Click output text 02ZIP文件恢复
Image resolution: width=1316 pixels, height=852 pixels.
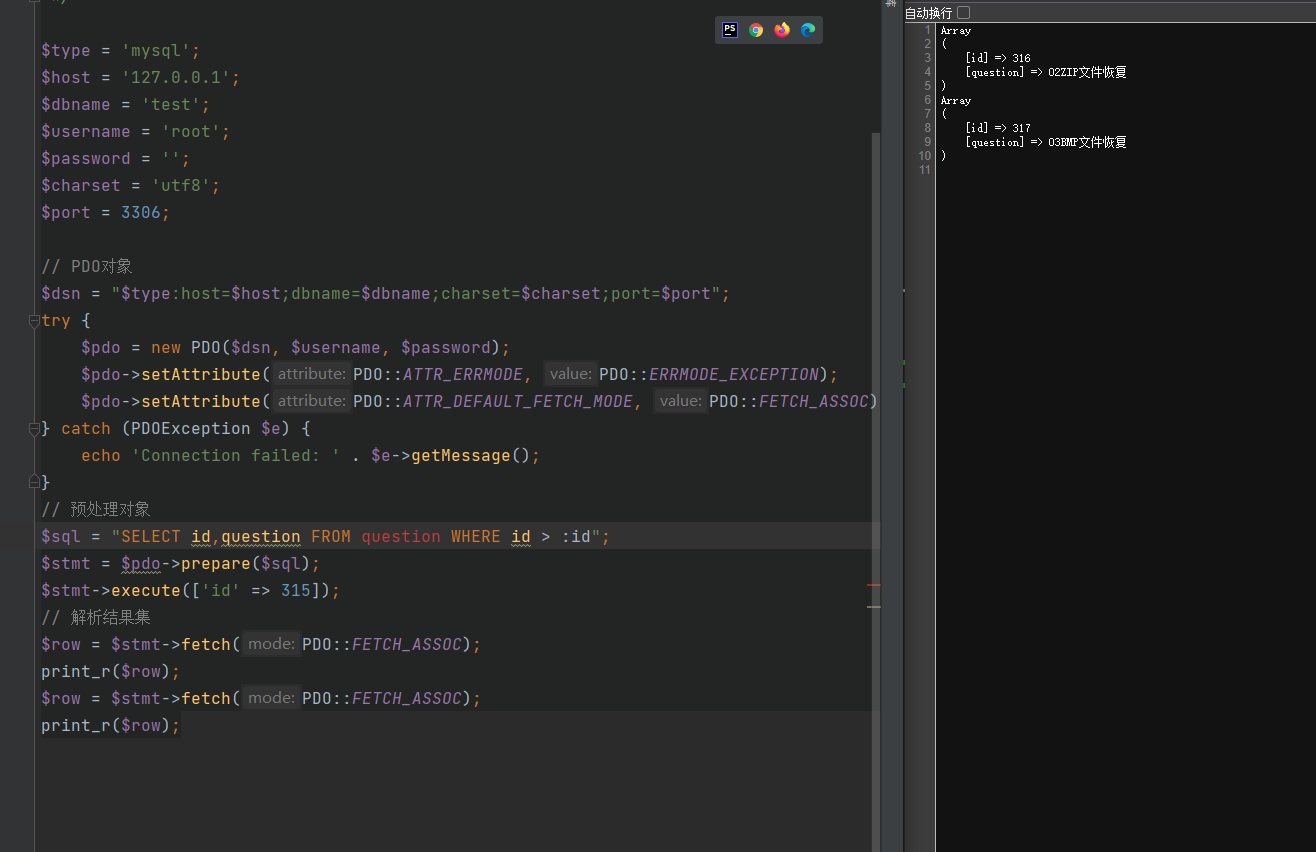pyautogui.click(x=1087, y=72)
